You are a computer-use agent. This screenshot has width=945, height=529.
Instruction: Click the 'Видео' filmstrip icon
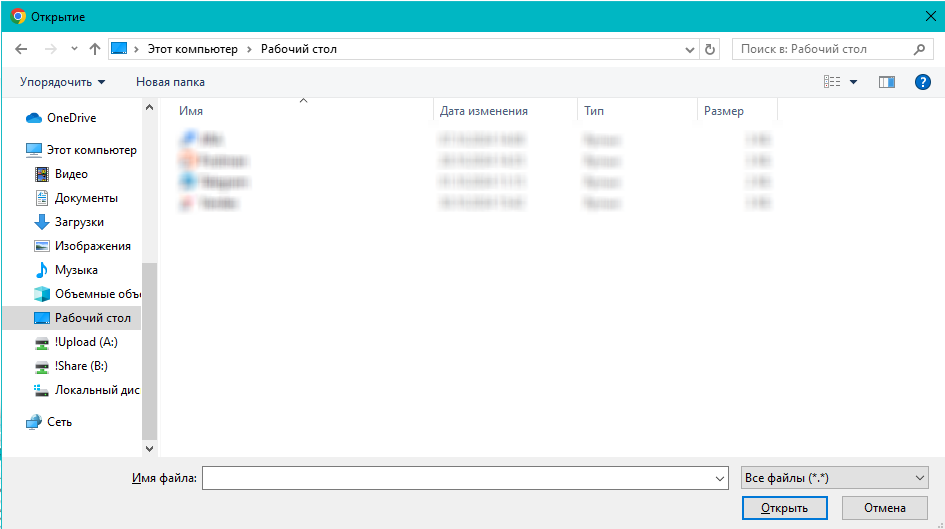tap(42, 174)
